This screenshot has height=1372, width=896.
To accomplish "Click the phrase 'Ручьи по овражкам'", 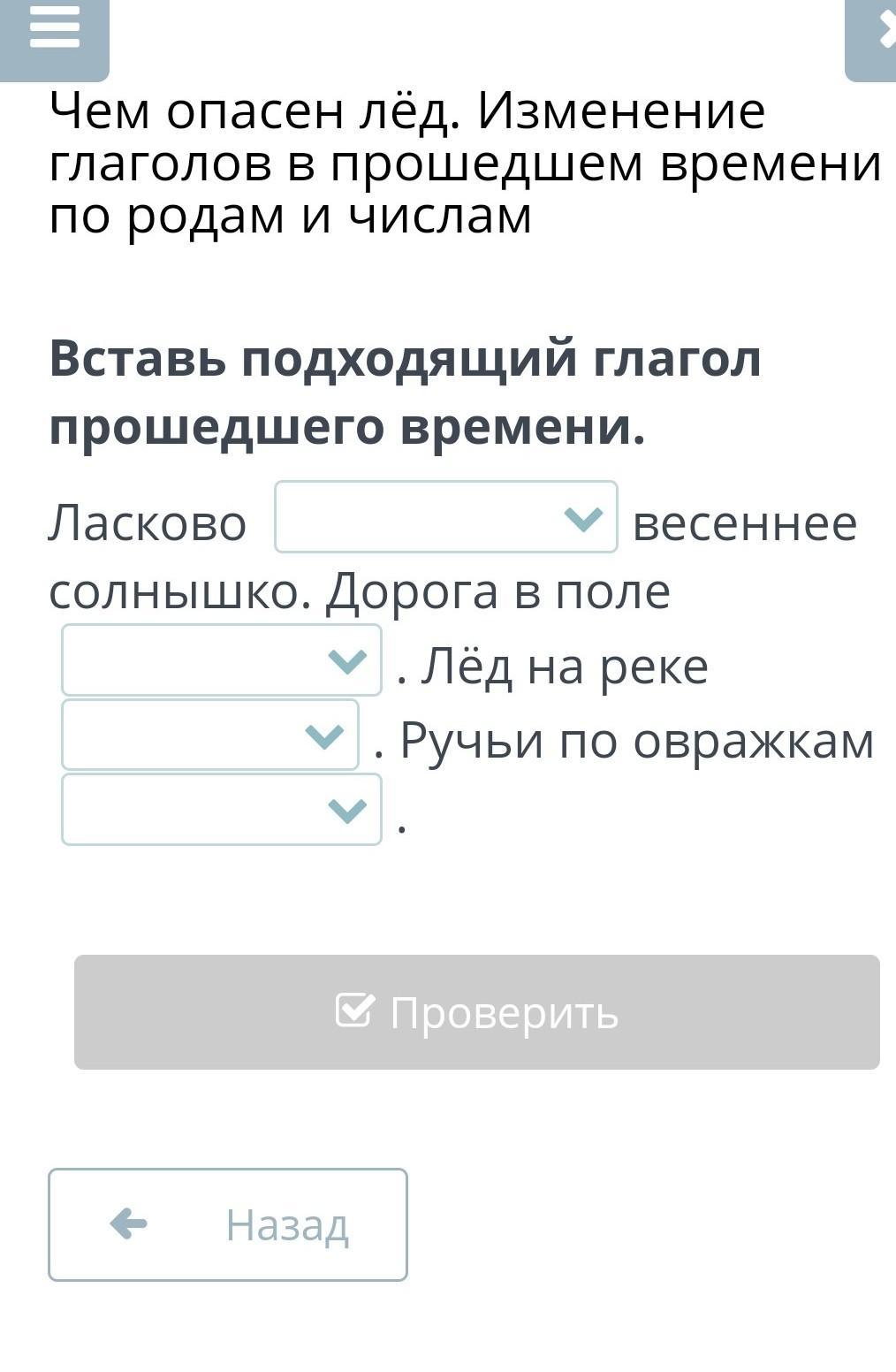I will [637, 741].
